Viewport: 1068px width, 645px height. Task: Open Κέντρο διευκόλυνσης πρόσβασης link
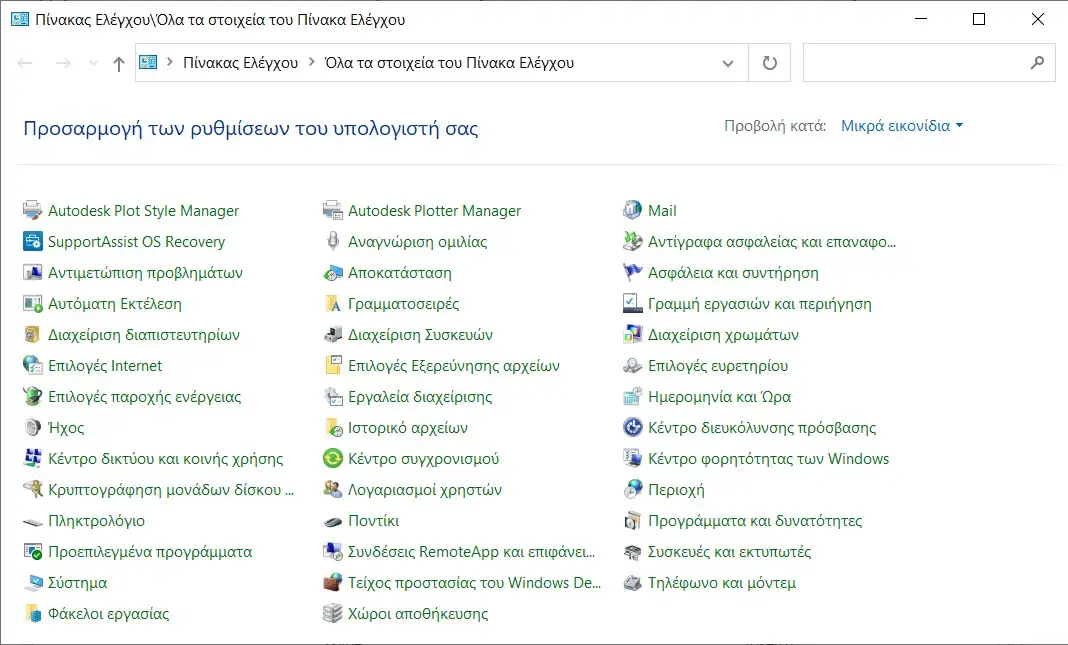[x=761, y=428]
